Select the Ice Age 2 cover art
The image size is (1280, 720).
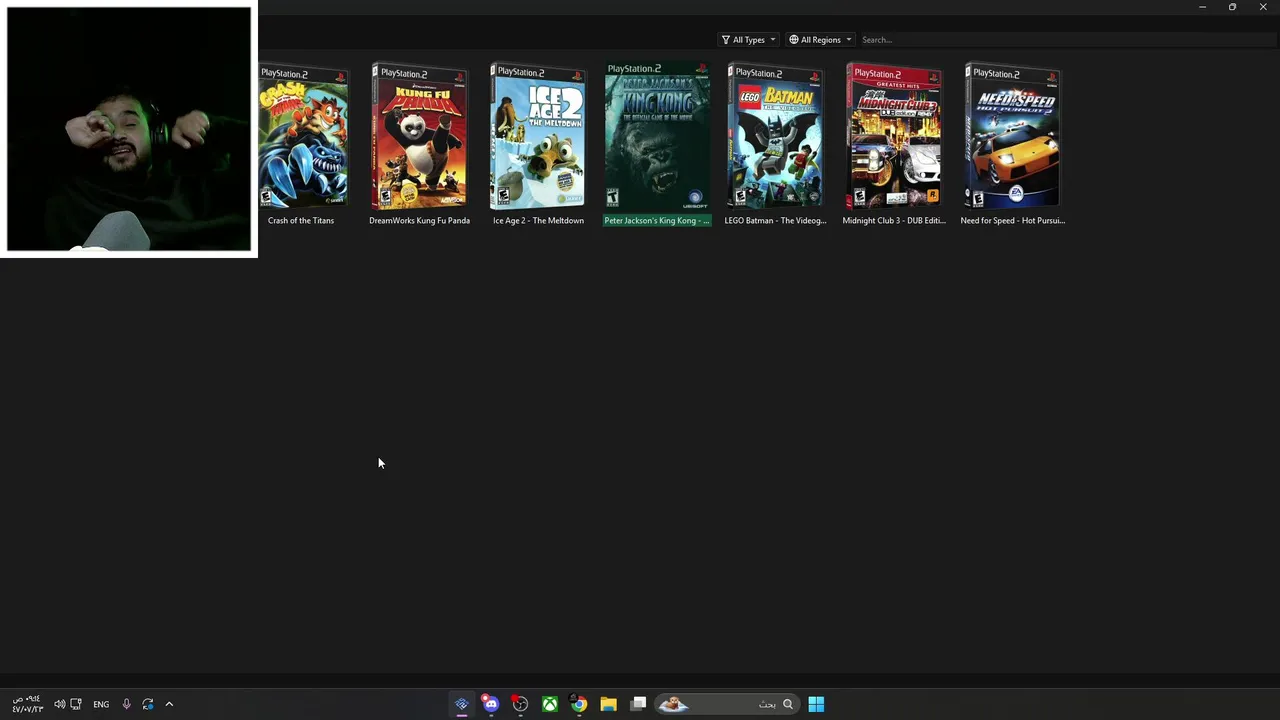pos(537,137)
